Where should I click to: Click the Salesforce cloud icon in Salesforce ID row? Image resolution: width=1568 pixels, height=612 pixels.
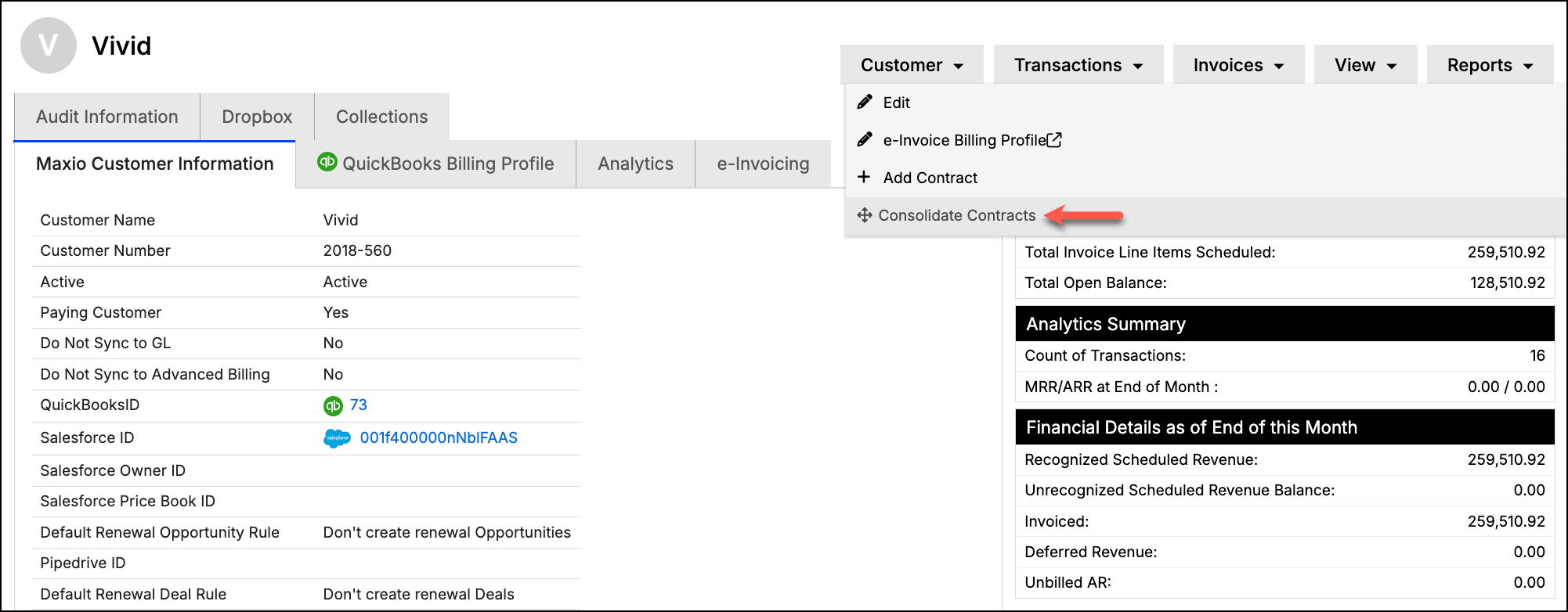point(338,438)
